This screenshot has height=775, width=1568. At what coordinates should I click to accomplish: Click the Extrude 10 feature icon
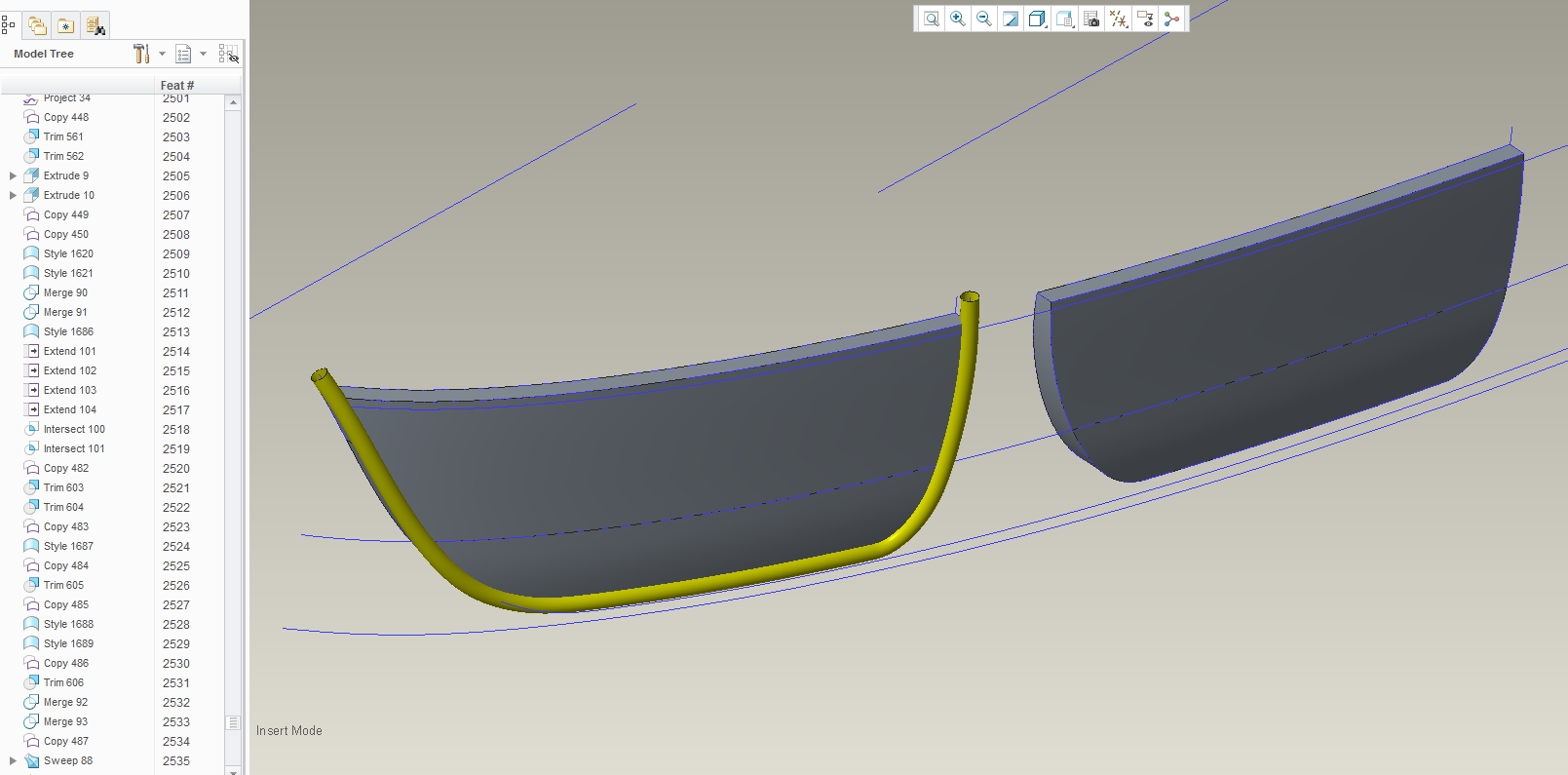(x=31, y=195)
